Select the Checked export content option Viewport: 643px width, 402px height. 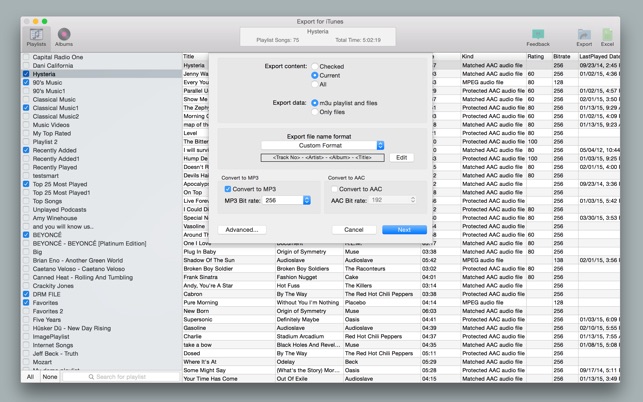(x=315, y=67)
